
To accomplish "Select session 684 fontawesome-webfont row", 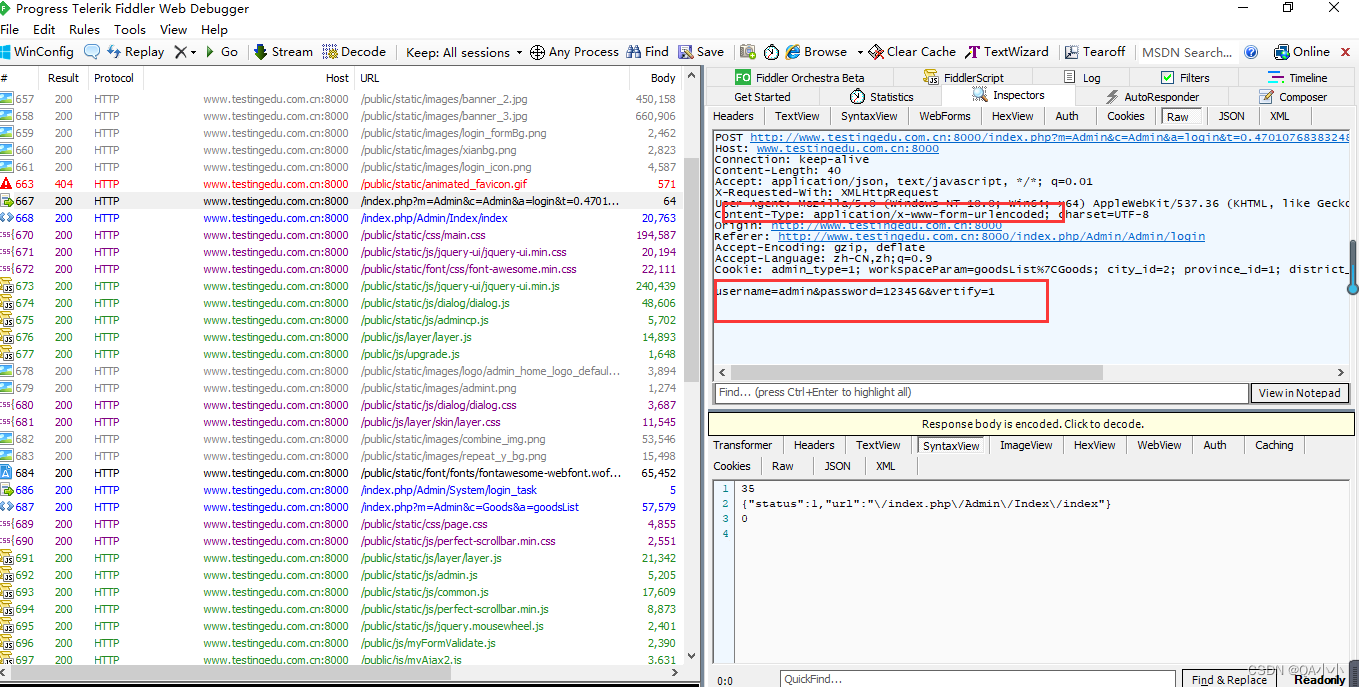I will click(341, 473).
